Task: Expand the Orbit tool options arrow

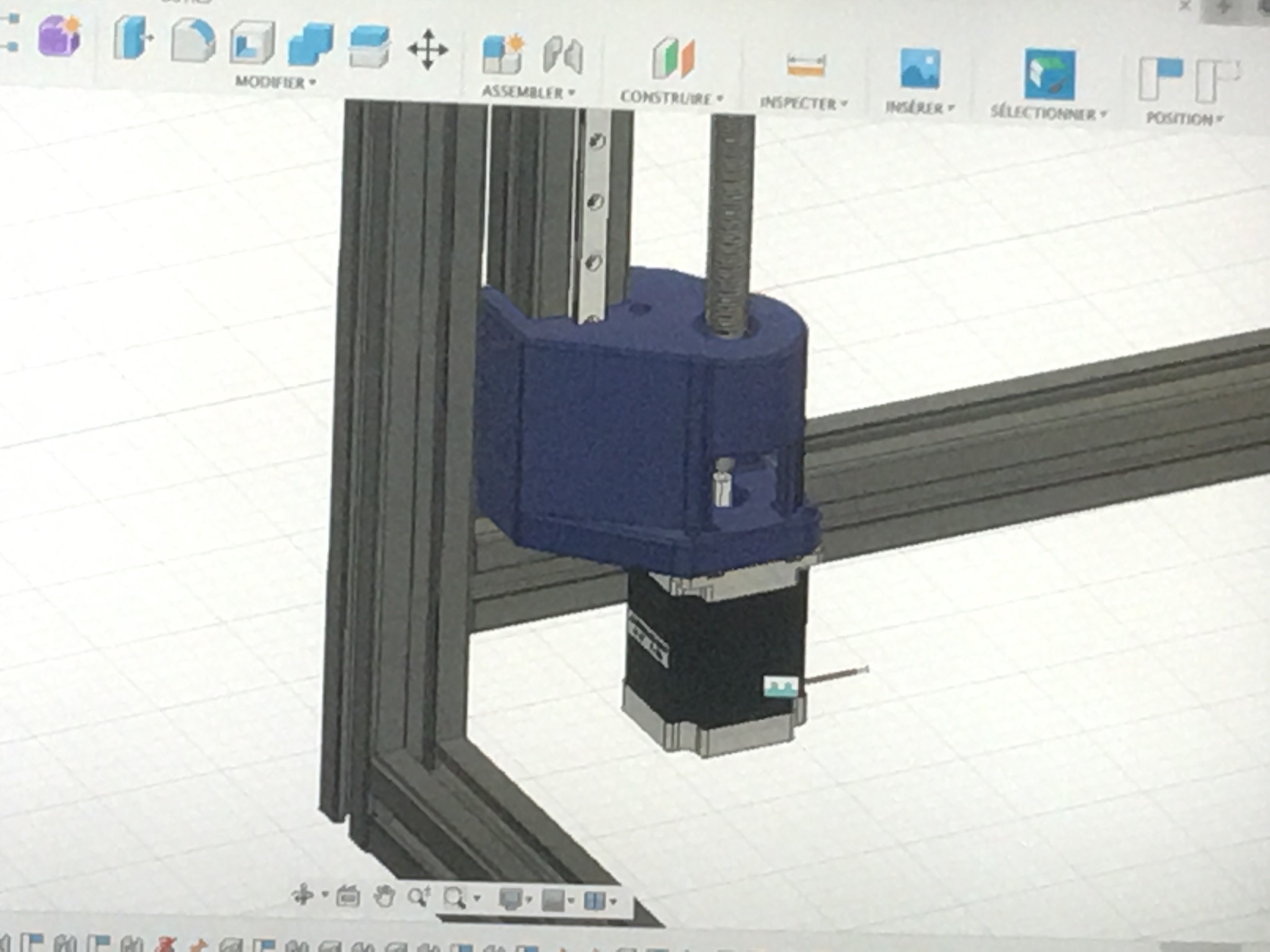Action: coord(324,896)
